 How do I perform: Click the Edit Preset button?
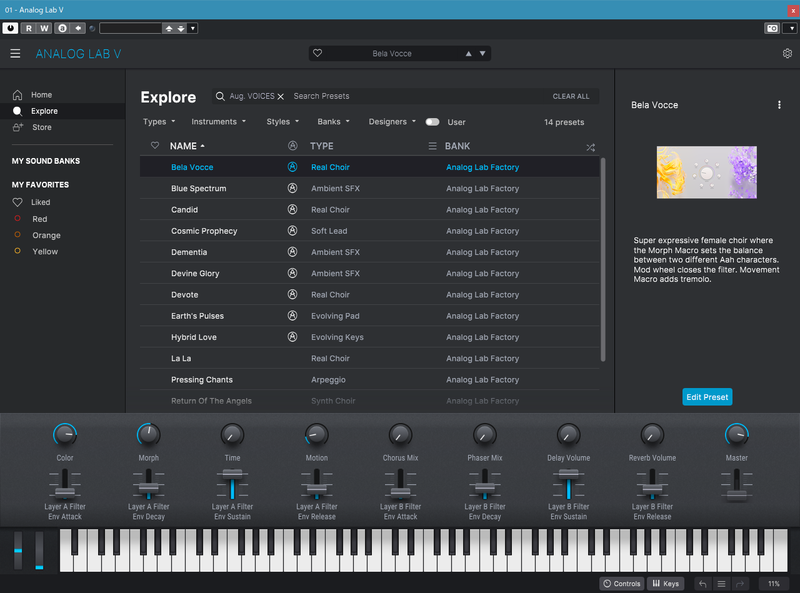(707, 397)
